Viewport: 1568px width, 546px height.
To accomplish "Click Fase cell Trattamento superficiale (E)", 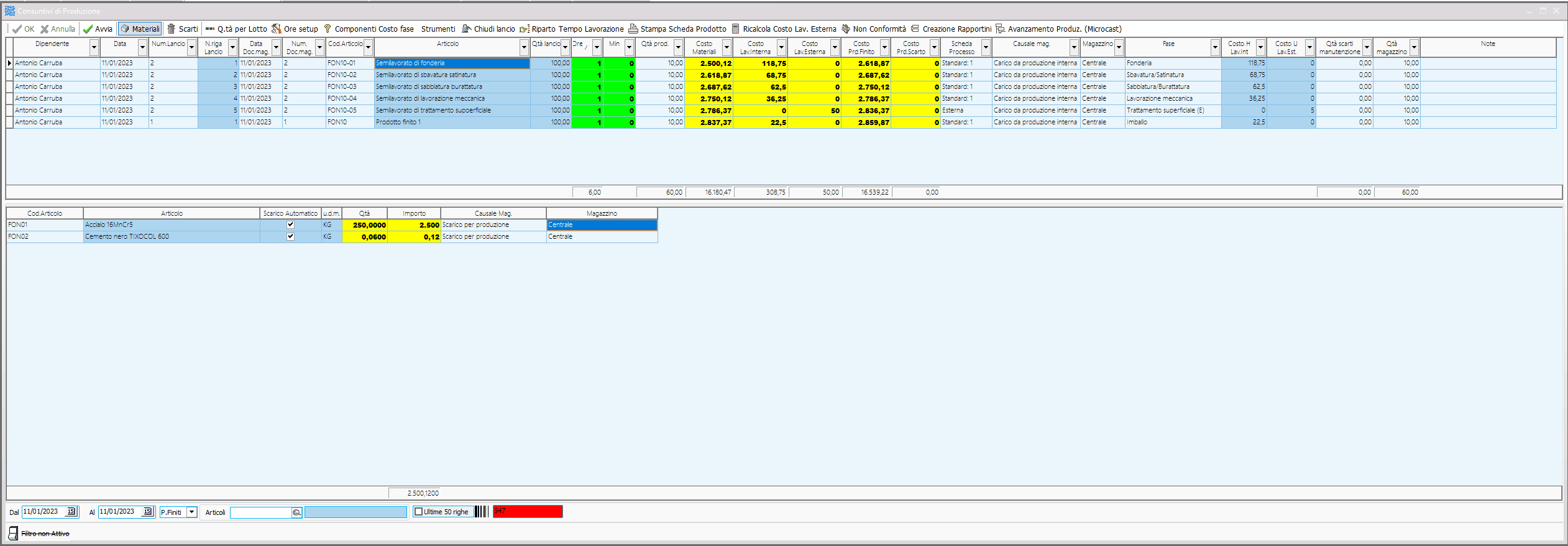I will tap(1173, 110).
